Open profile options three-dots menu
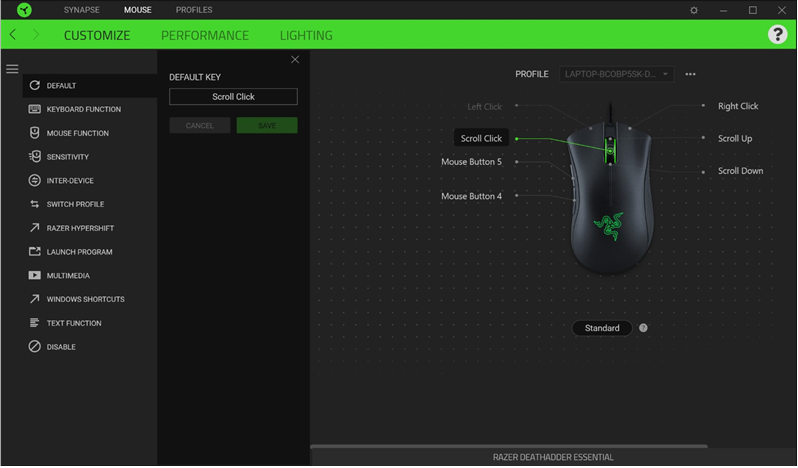This screenshot has height=468, width=798. pos(690,74)
